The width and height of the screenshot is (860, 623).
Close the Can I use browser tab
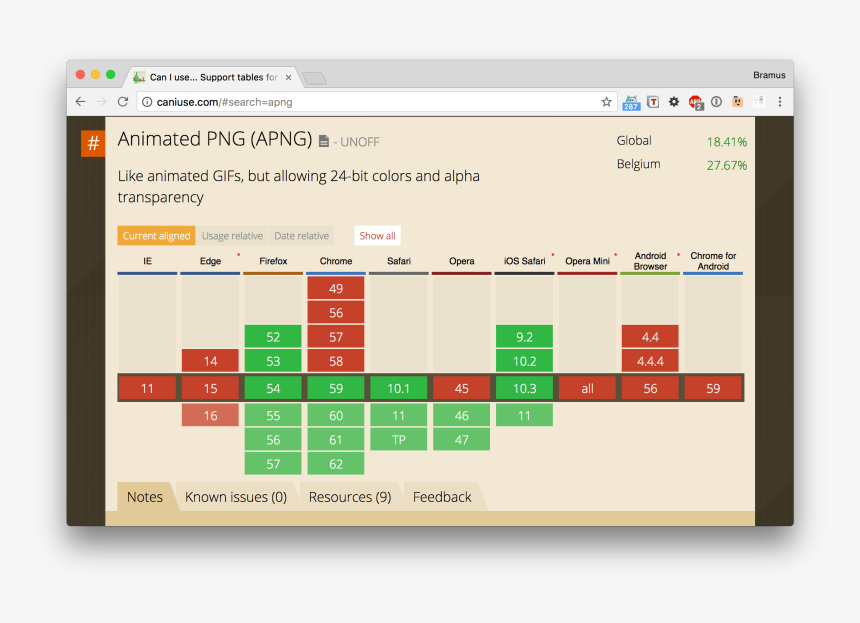click(289, 77)
